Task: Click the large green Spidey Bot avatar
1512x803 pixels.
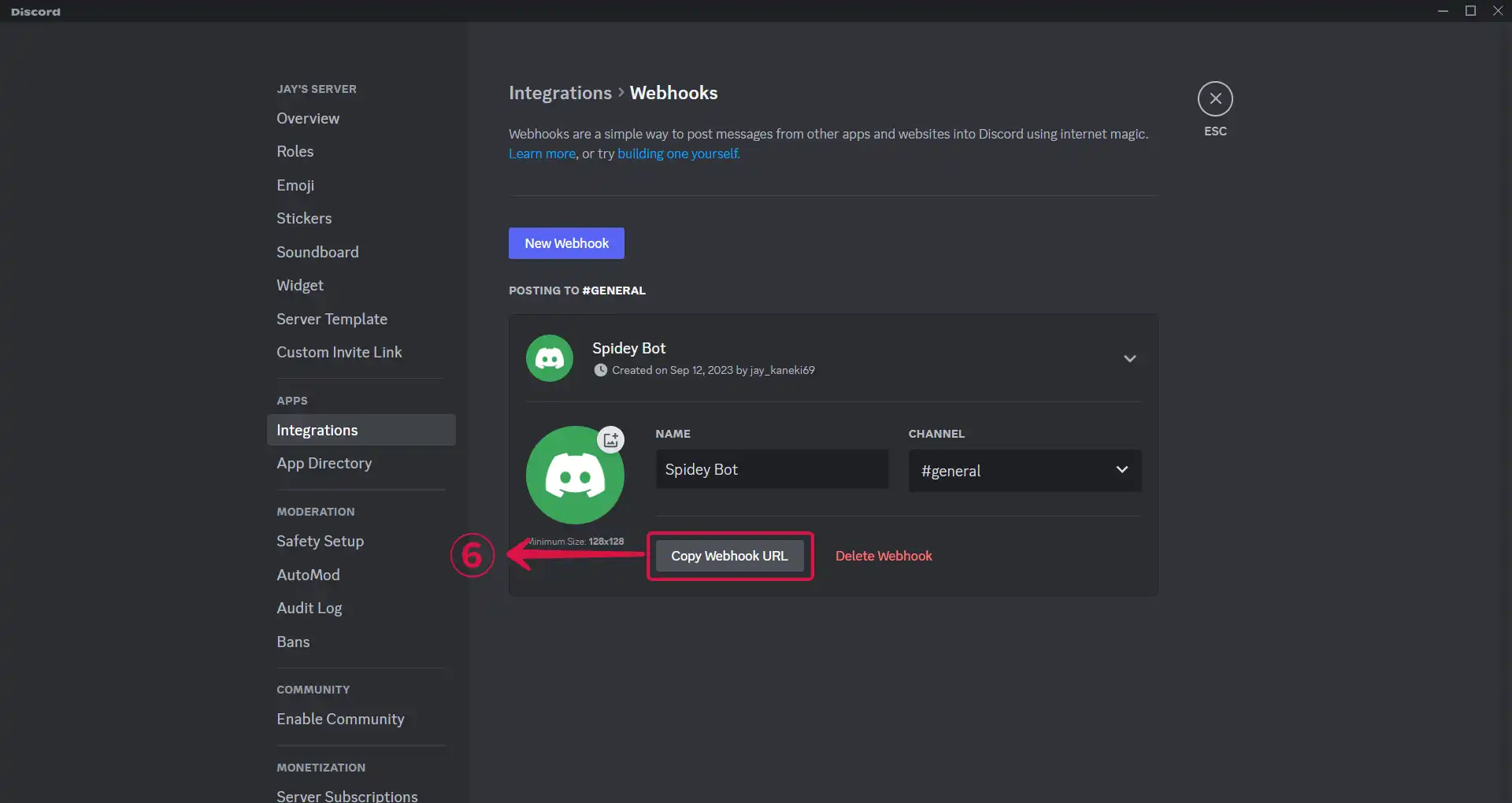Action: coord(575,475)
